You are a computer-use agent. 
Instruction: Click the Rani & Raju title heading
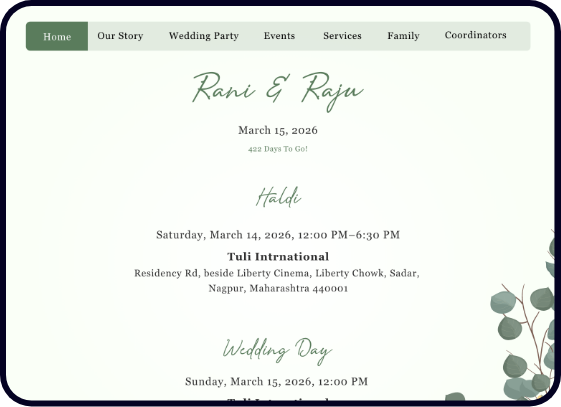coord(278,91)
